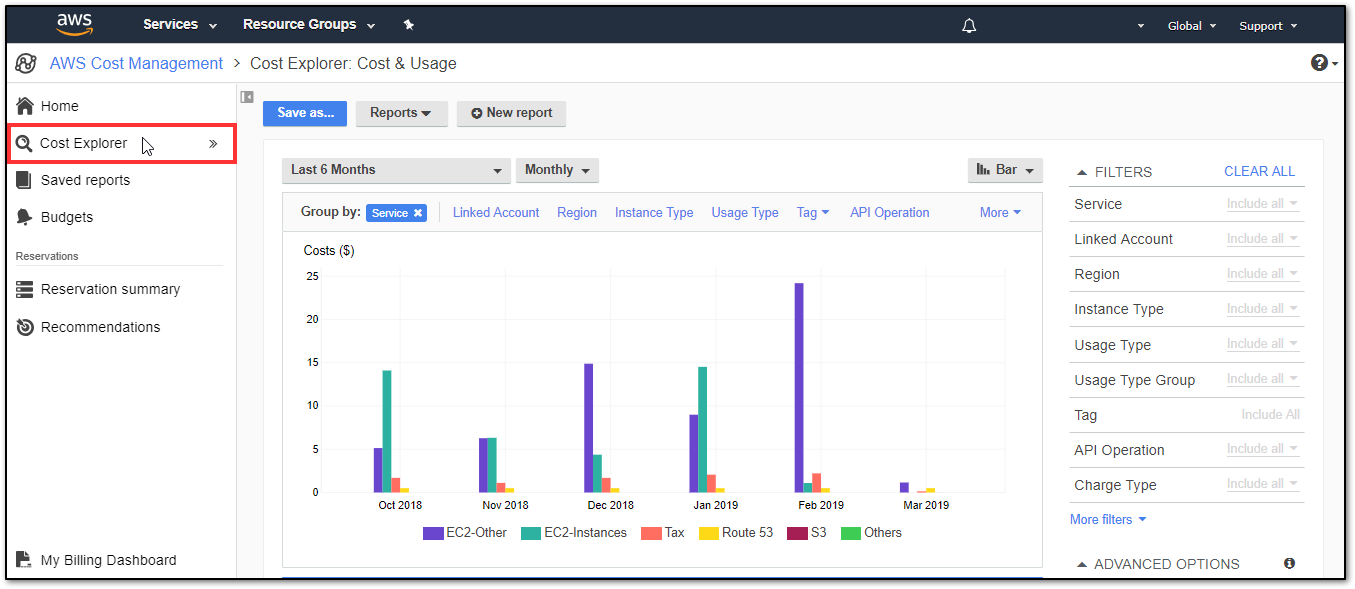1355x589 pixels.
Task: Expand More filters link
Action: point(1108,519)
